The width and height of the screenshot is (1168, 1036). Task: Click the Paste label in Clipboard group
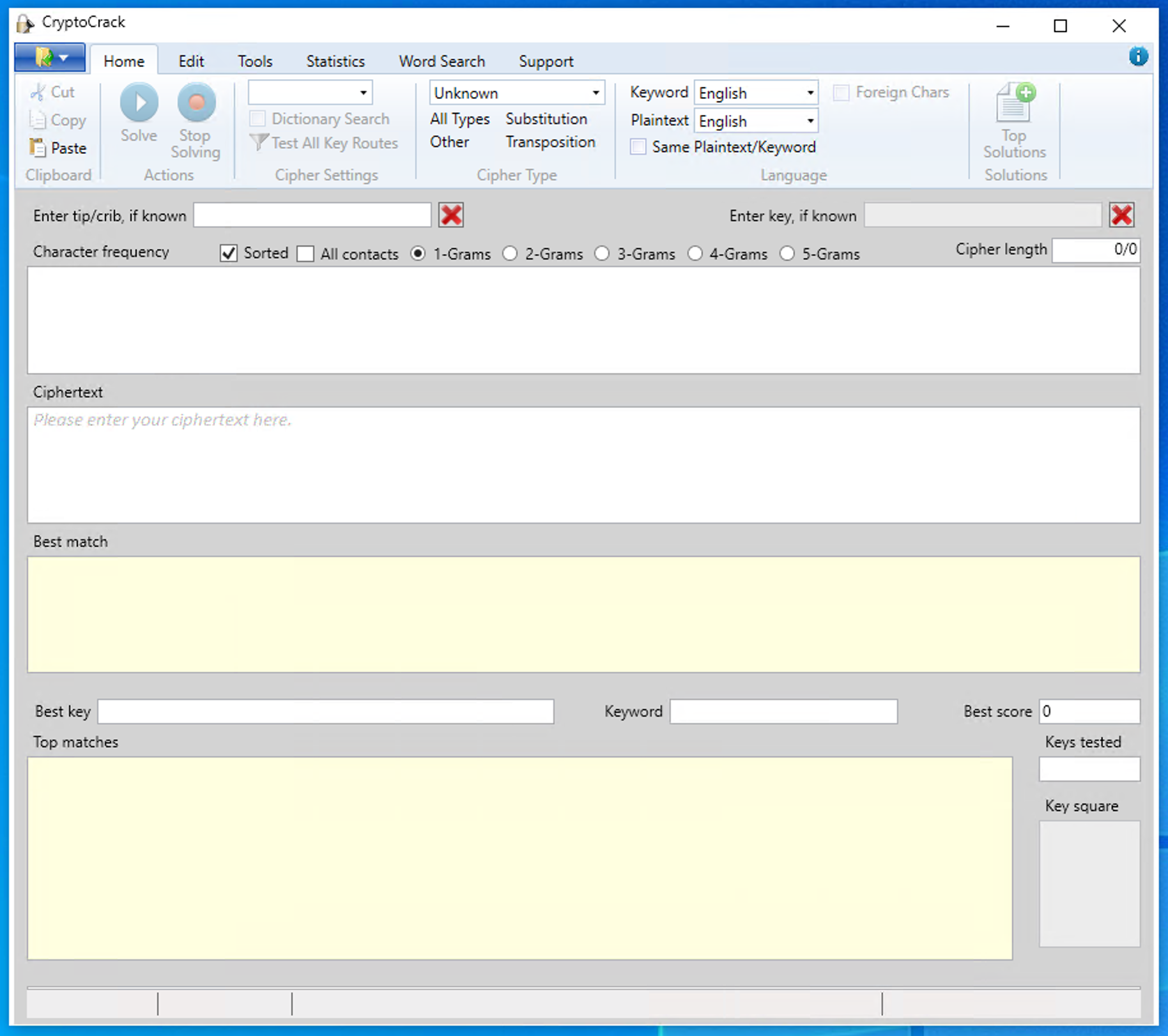coord(68,148)
